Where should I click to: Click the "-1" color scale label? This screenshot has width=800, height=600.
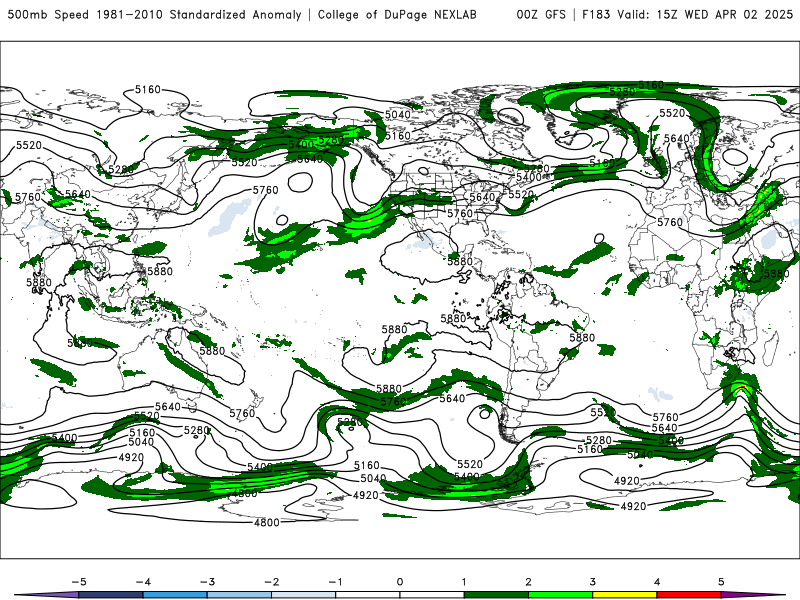pos(335,582)
